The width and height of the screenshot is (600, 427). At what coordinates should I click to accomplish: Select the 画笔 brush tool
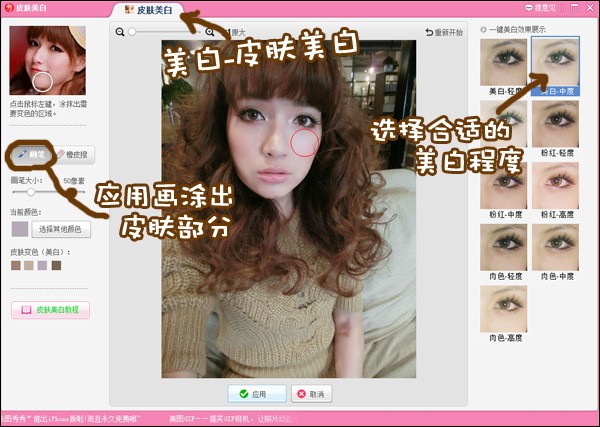click(32, 154)
